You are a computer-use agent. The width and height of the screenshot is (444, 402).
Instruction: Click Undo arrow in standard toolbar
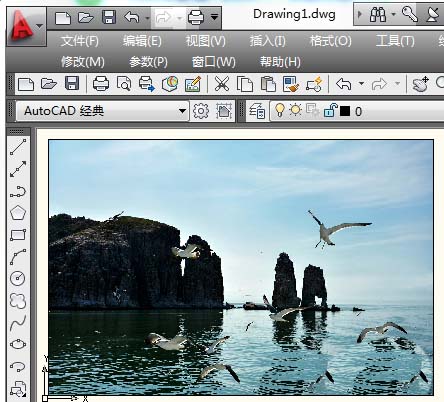click(x=344, y=84)
